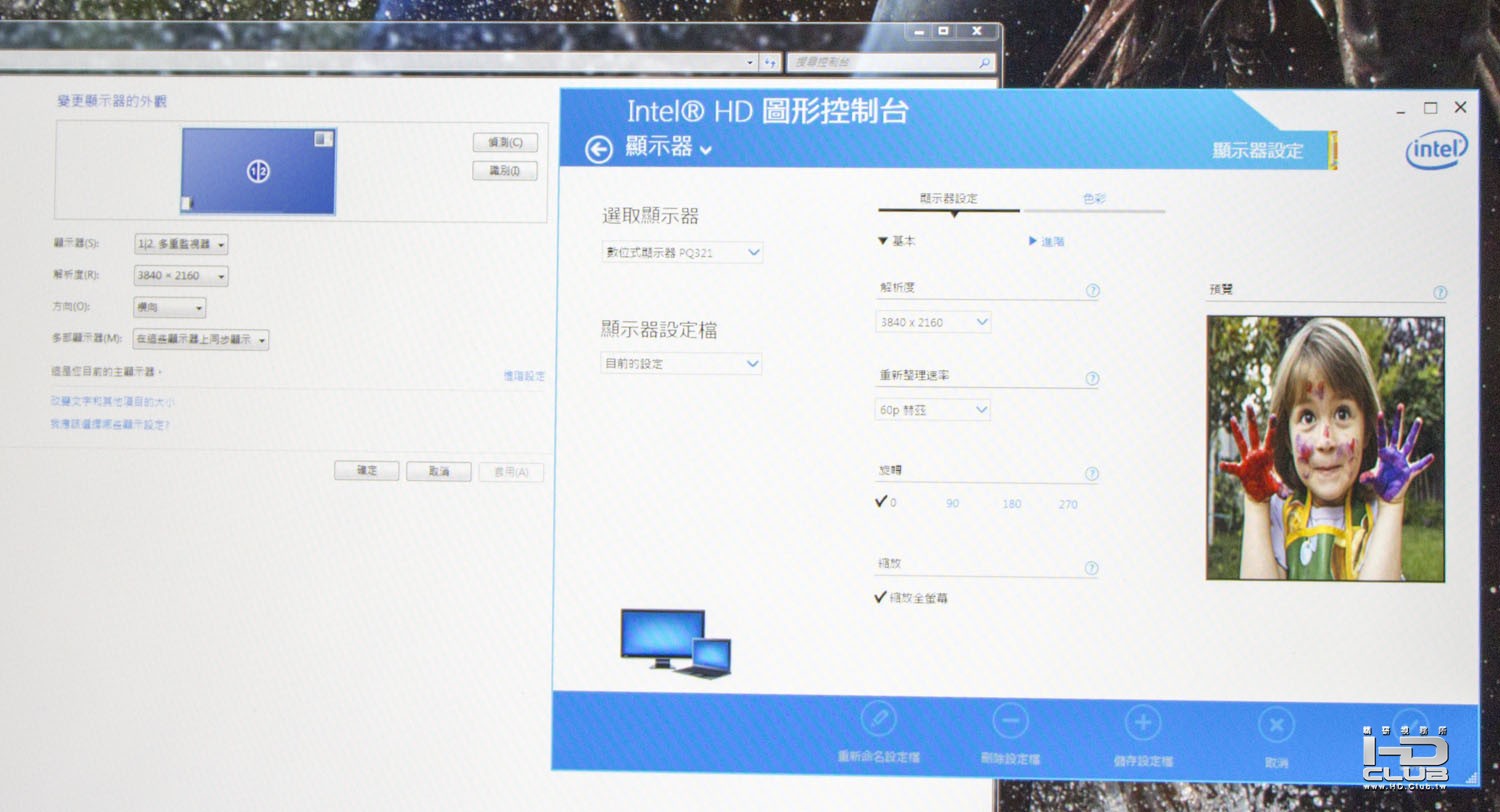
Task: Click the 重新命名設定檔 pencil icon
Action: click(x=878, y=719)
